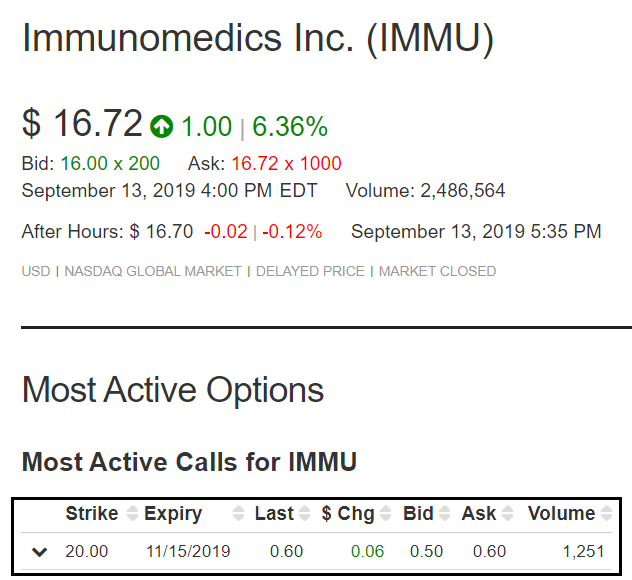The height and width of the screenshot is (580, 632).
Task: Sort calls by $ Chg arrows
Action: pyautogui.click(x=386, y=513)
